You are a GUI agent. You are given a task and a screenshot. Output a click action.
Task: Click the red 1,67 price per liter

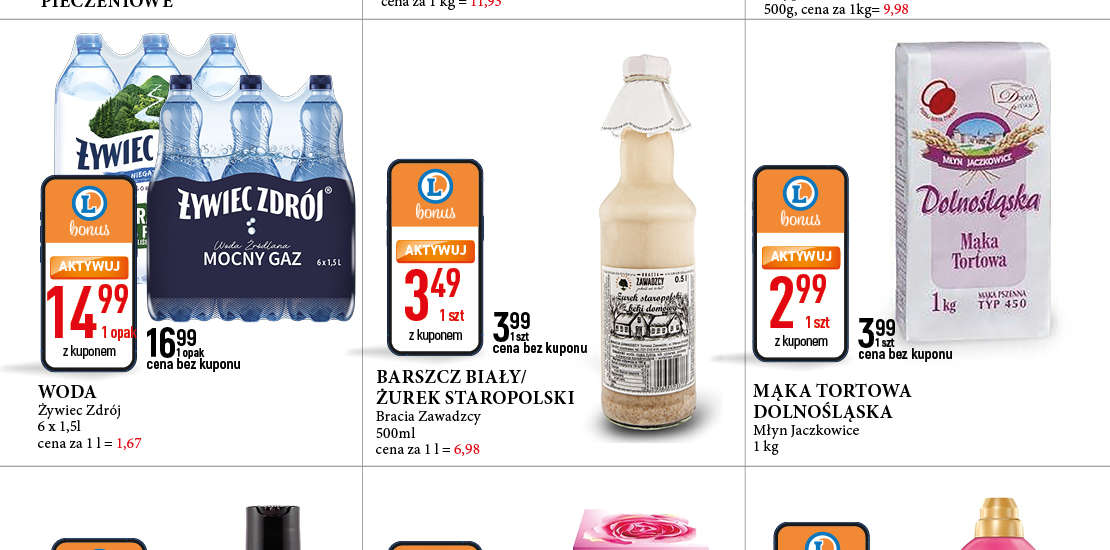[129, 444]
